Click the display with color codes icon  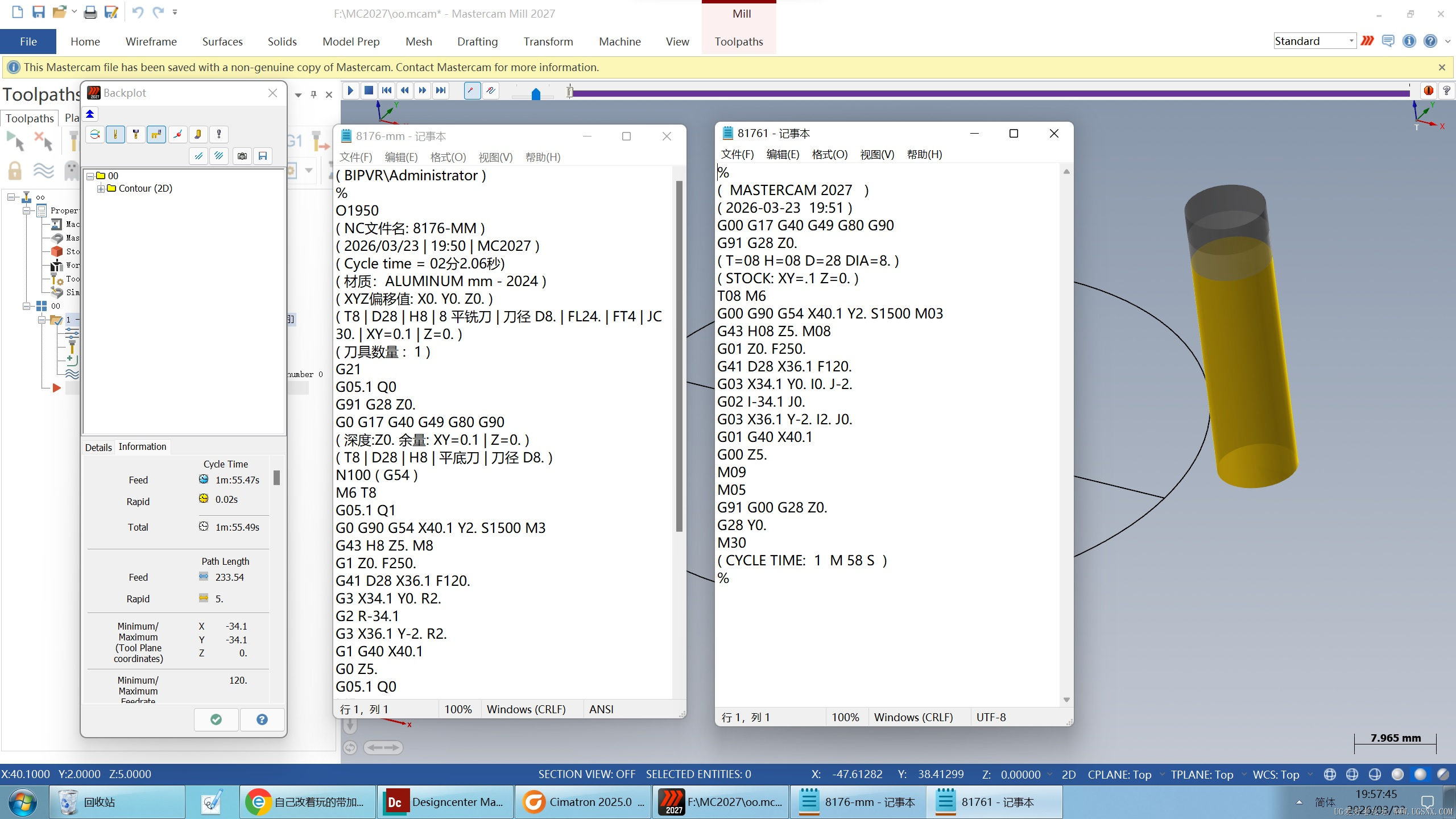point(95,134)
